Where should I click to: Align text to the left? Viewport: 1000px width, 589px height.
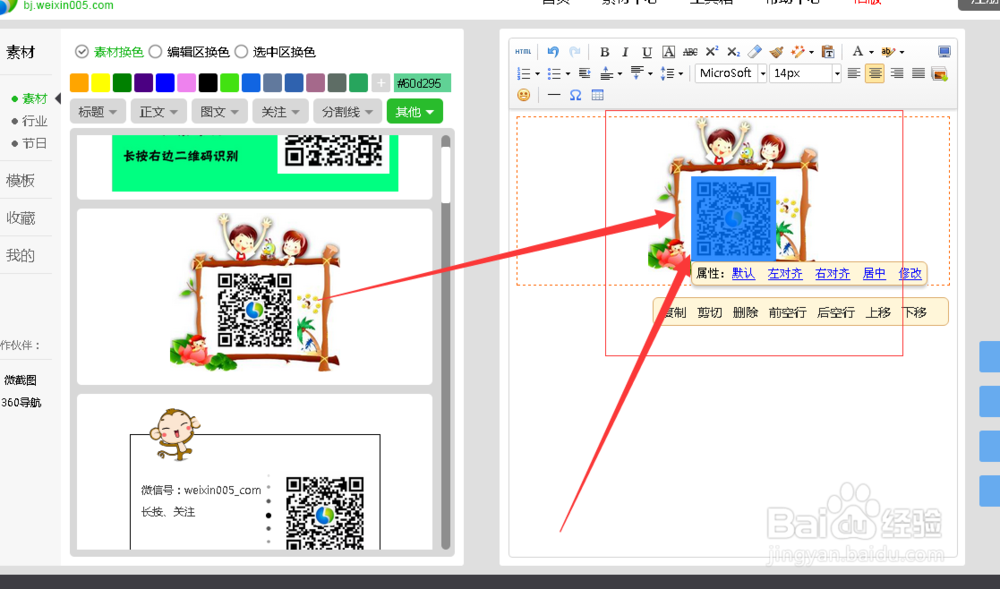click(x=853, y=73)
